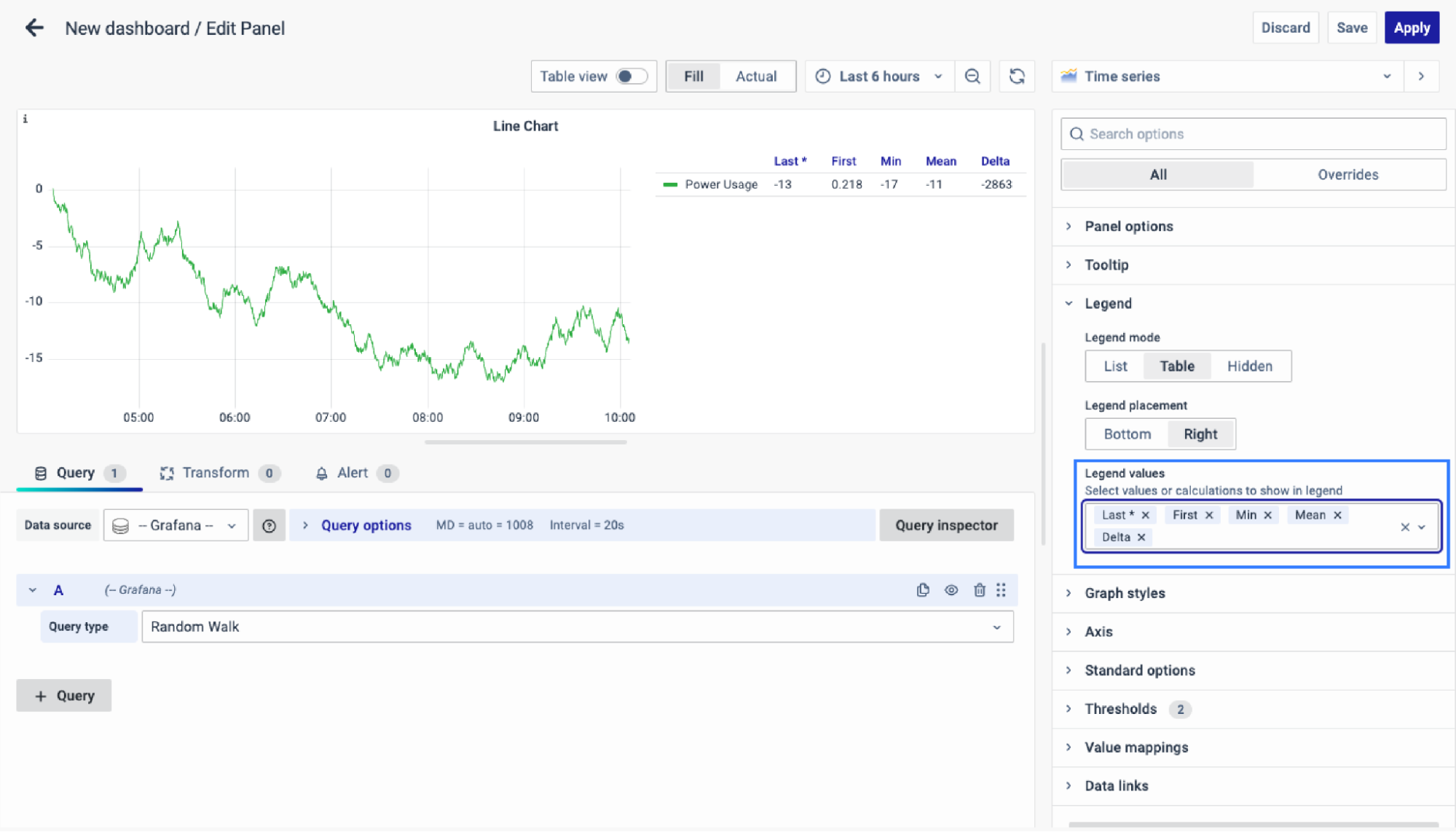Viewport: 1456px width, 832px height.
Task: Set legend mode to Hidden
Action: point(1250,366)
